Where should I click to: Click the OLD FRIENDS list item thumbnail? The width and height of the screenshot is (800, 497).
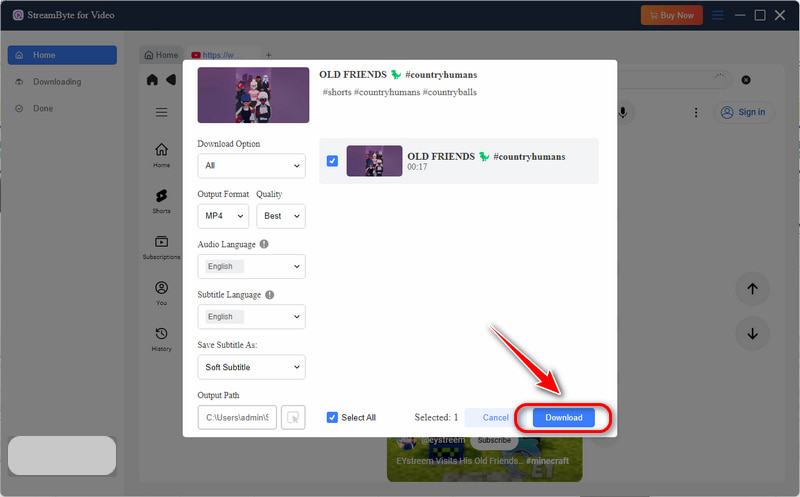(x=374, y=161)
